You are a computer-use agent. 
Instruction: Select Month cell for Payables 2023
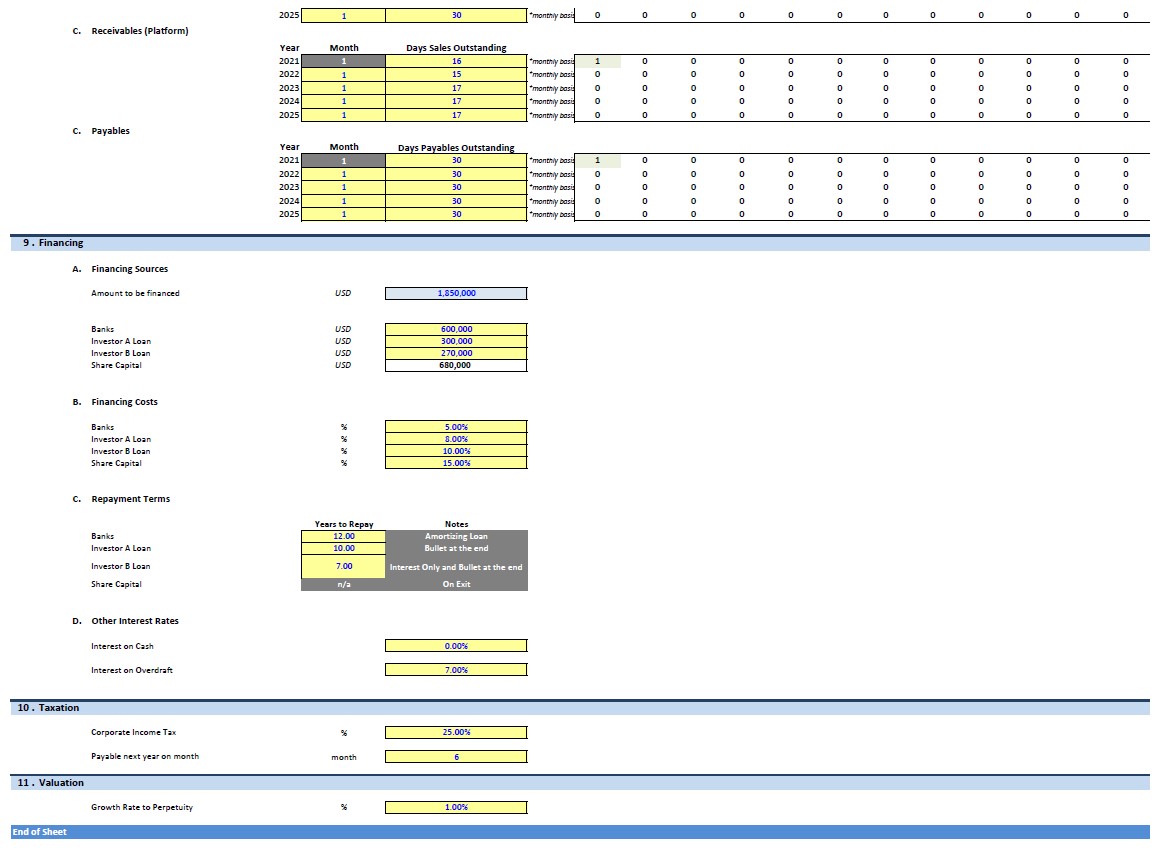[343, 188]
